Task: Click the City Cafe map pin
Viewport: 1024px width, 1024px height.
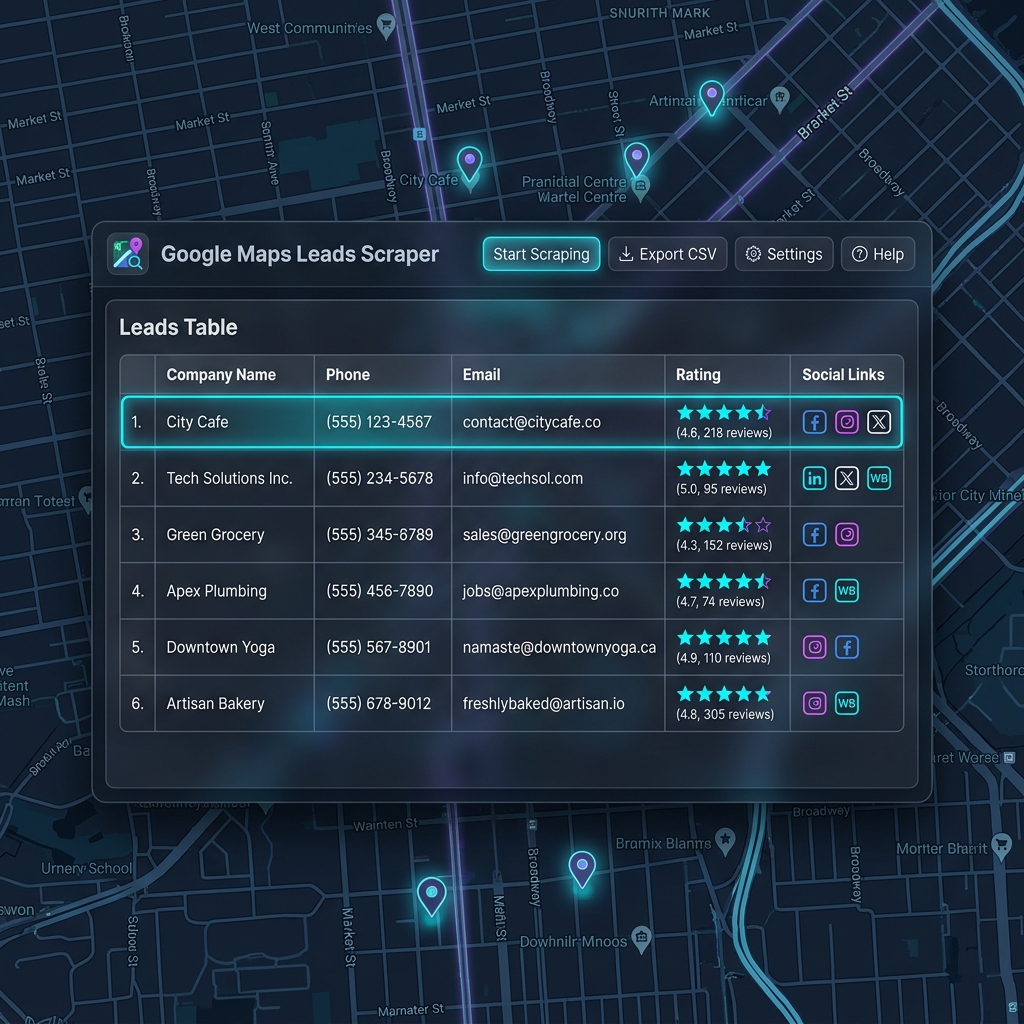Action: point(470,163)
